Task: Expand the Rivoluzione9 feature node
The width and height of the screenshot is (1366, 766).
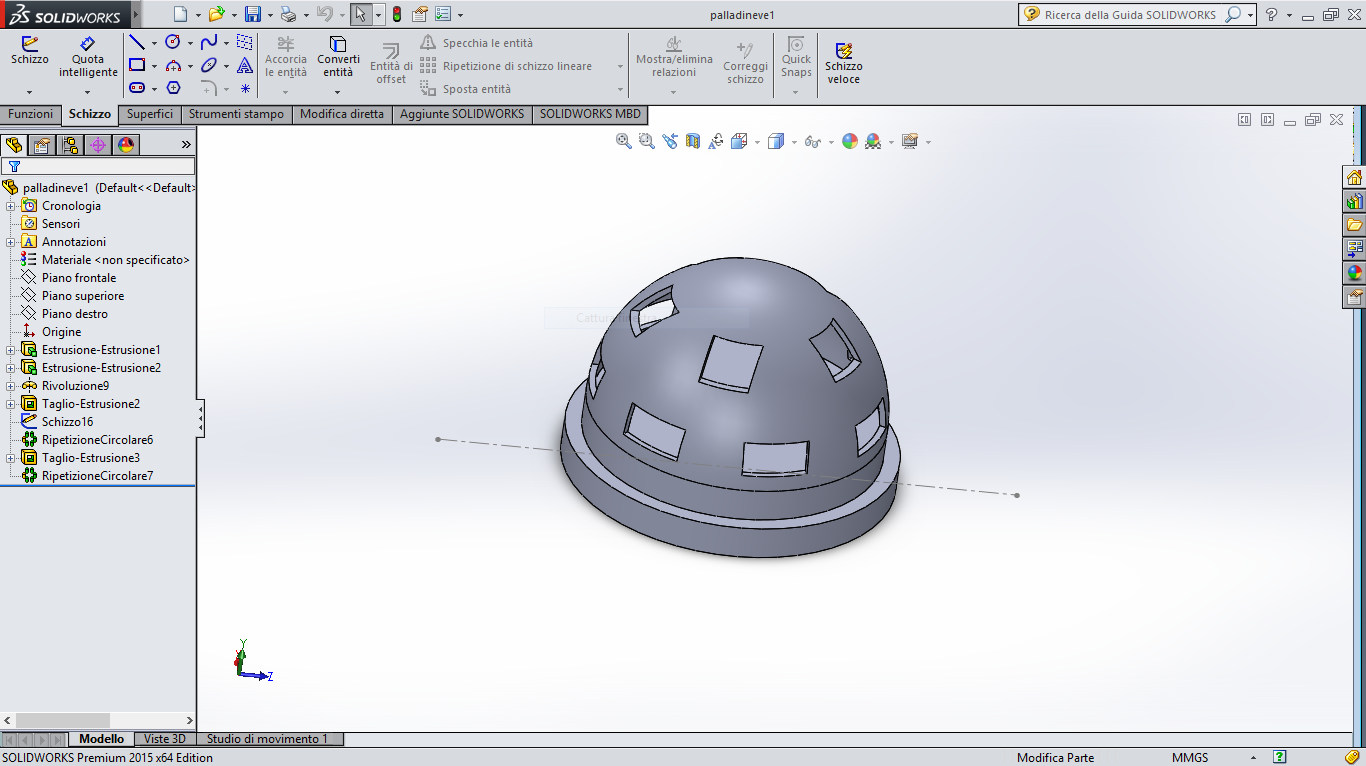Action: coord(10,386)
